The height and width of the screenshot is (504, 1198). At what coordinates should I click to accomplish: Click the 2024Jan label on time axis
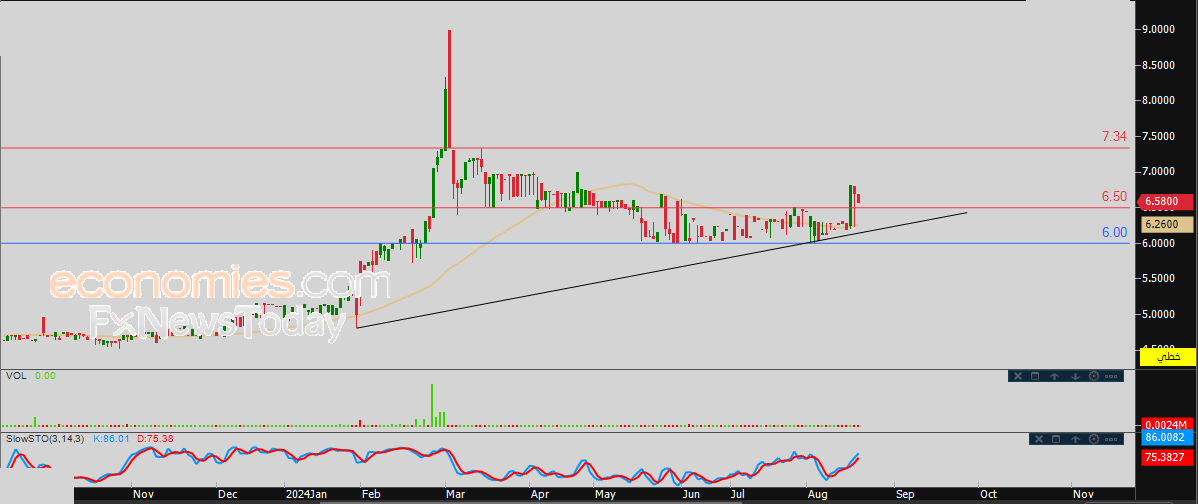point(304,494)
